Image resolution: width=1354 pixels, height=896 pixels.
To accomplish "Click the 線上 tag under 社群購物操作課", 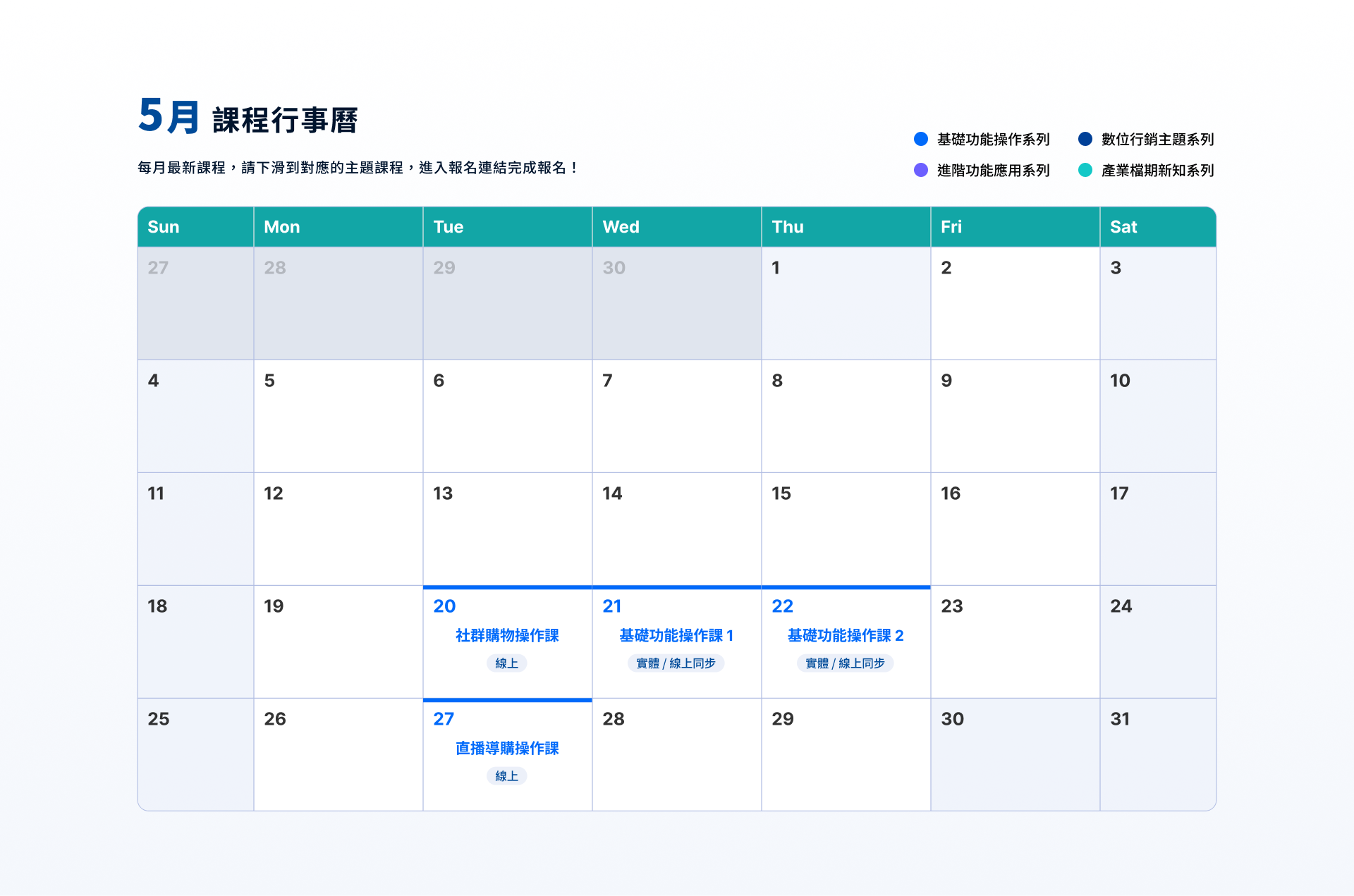I will point(507,663).
